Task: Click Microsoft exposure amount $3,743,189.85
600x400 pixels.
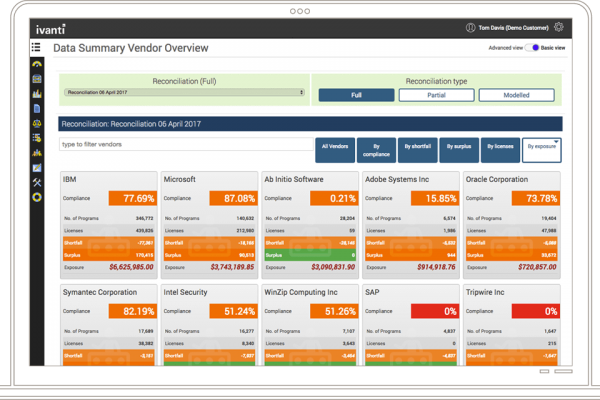Action: [232, 267]
